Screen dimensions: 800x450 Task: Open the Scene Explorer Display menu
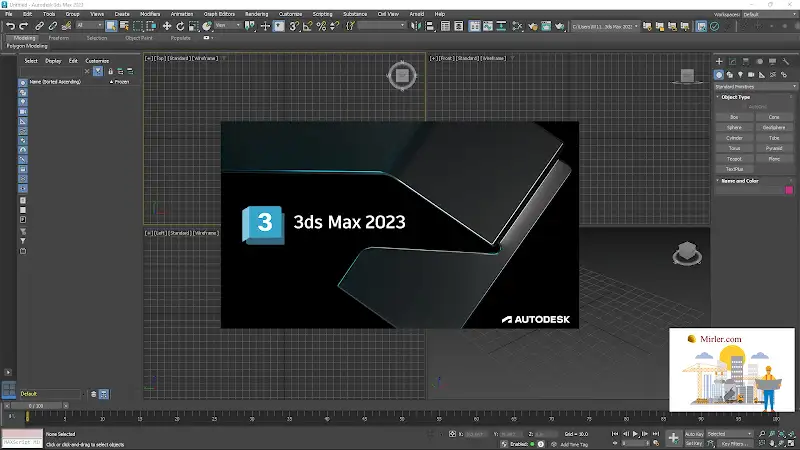[53, 61]
